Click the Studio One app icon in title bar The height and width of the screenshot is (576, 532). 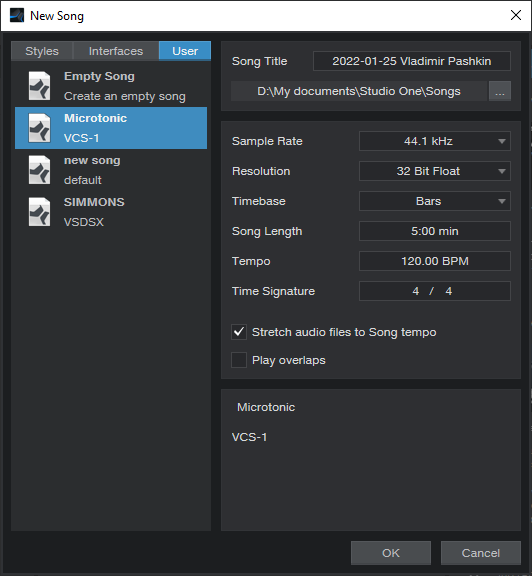(17, 16)
